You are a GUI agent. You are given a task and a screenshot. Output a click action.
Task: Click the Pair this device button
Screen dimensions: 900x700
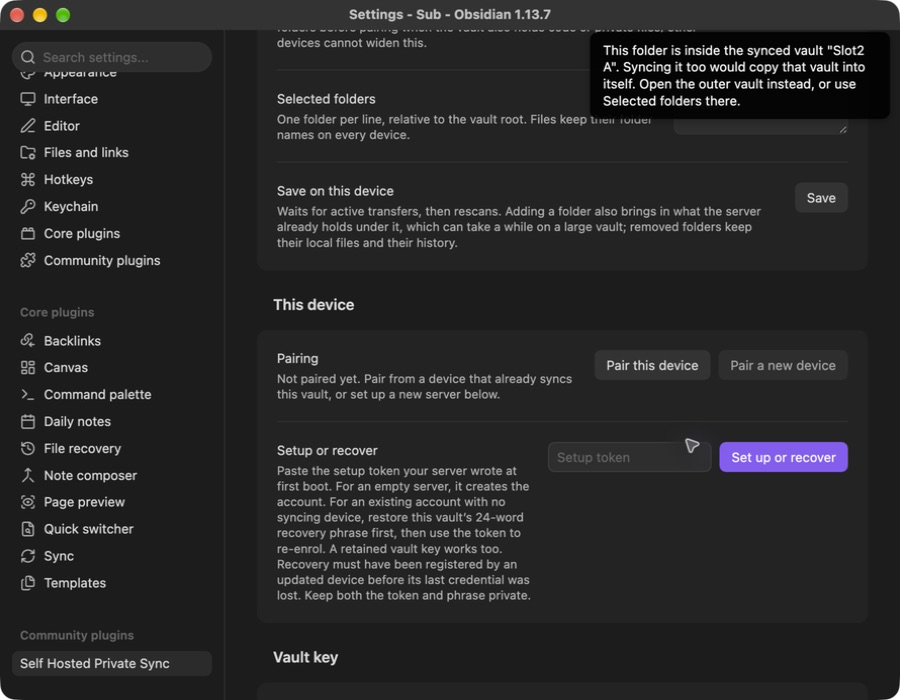(652, 365)
